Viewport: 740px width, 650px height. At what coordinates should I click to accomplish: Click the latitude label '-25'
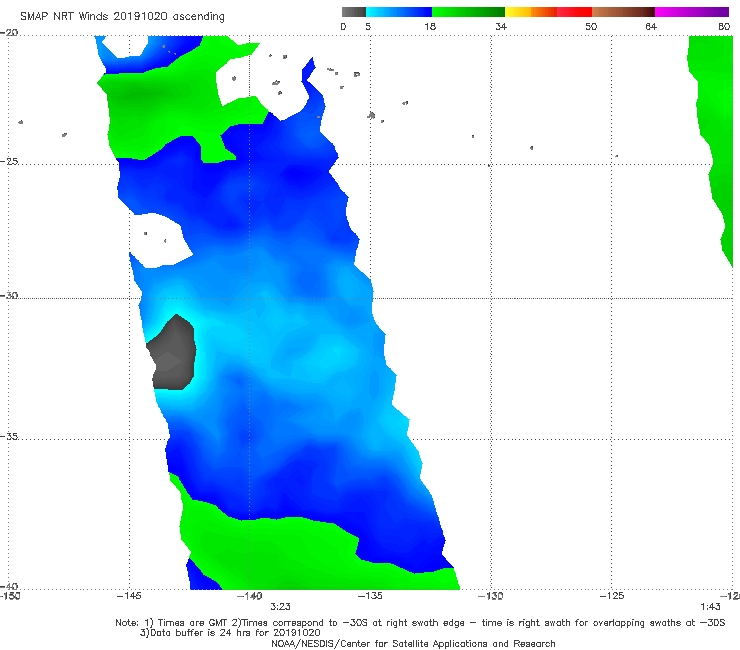click(9, 161)
